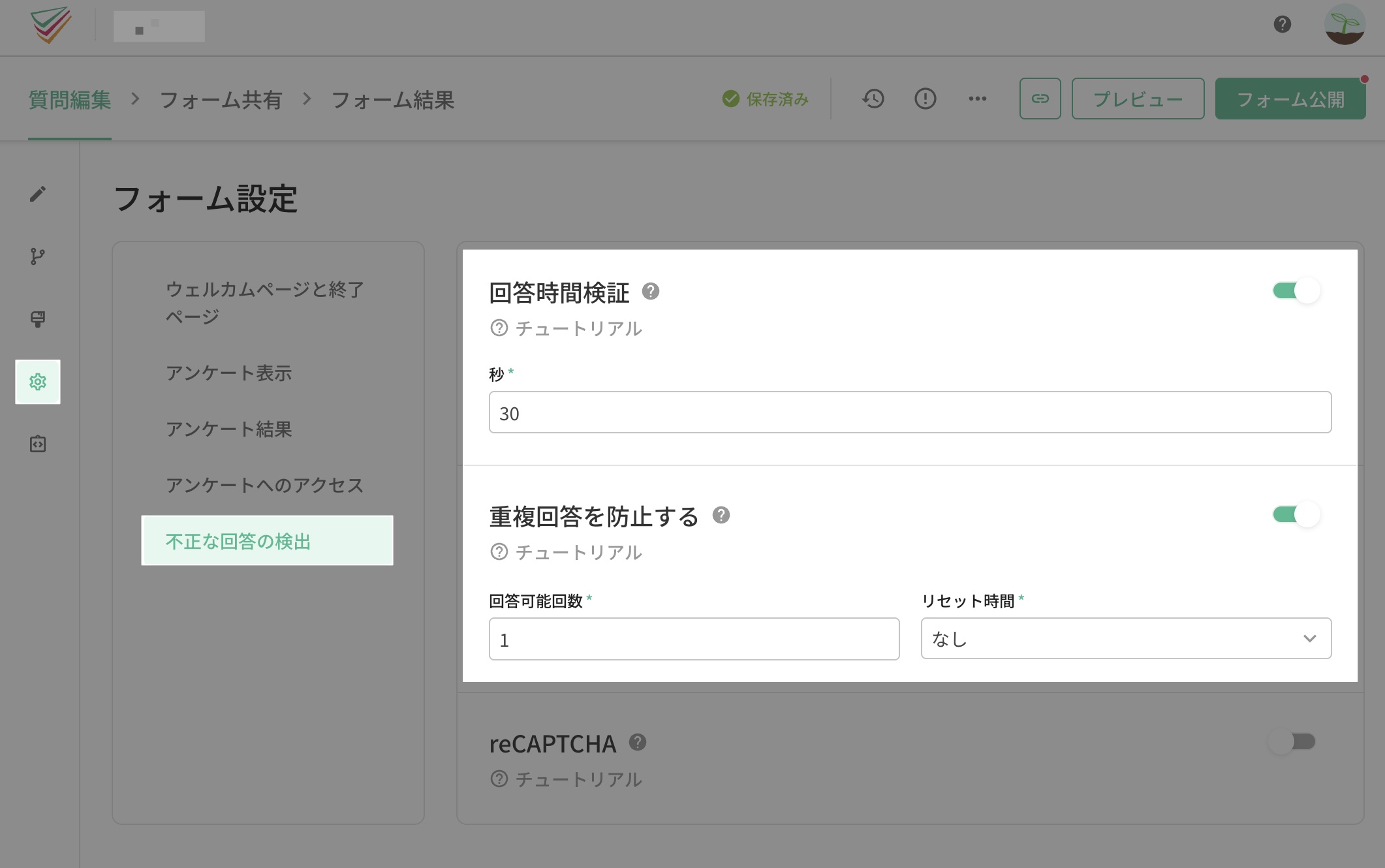Switch to フォーム結果 tab
1385x868 pixels.
point(393,99)
